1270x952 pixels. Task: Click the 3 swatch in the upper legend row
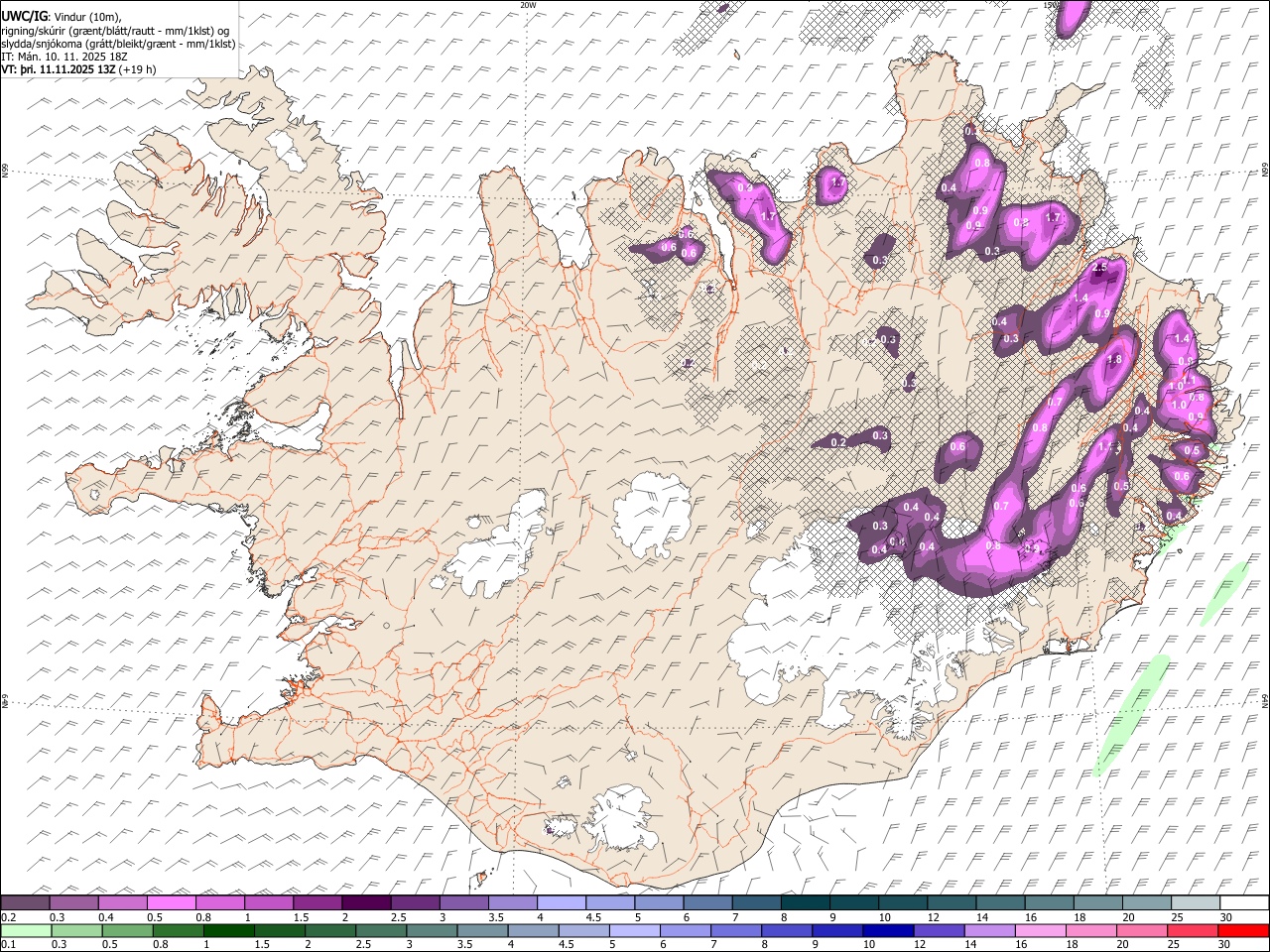pyautogui.click(x=463, y=902)
